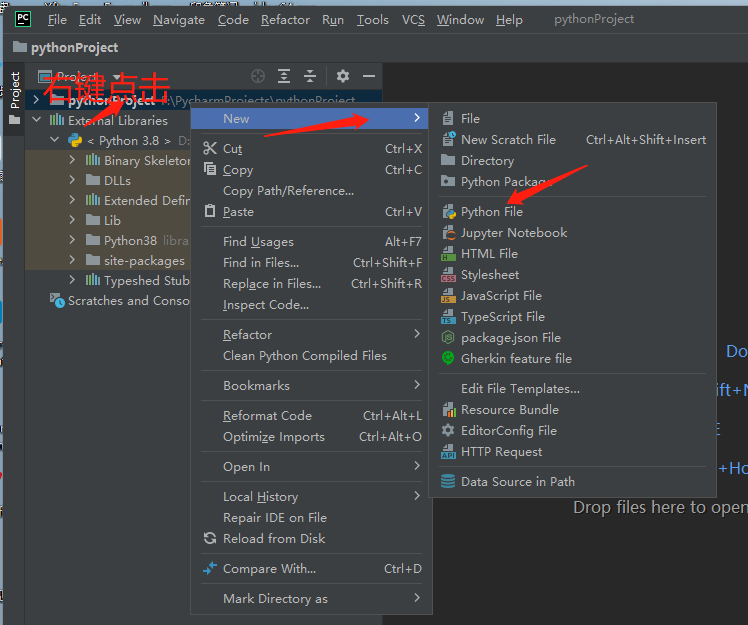This screenshot has width=748, height=625.
Task: Click the Collapse All icon in Project panel
Action: pyautogui.click(x=310, y=76)
